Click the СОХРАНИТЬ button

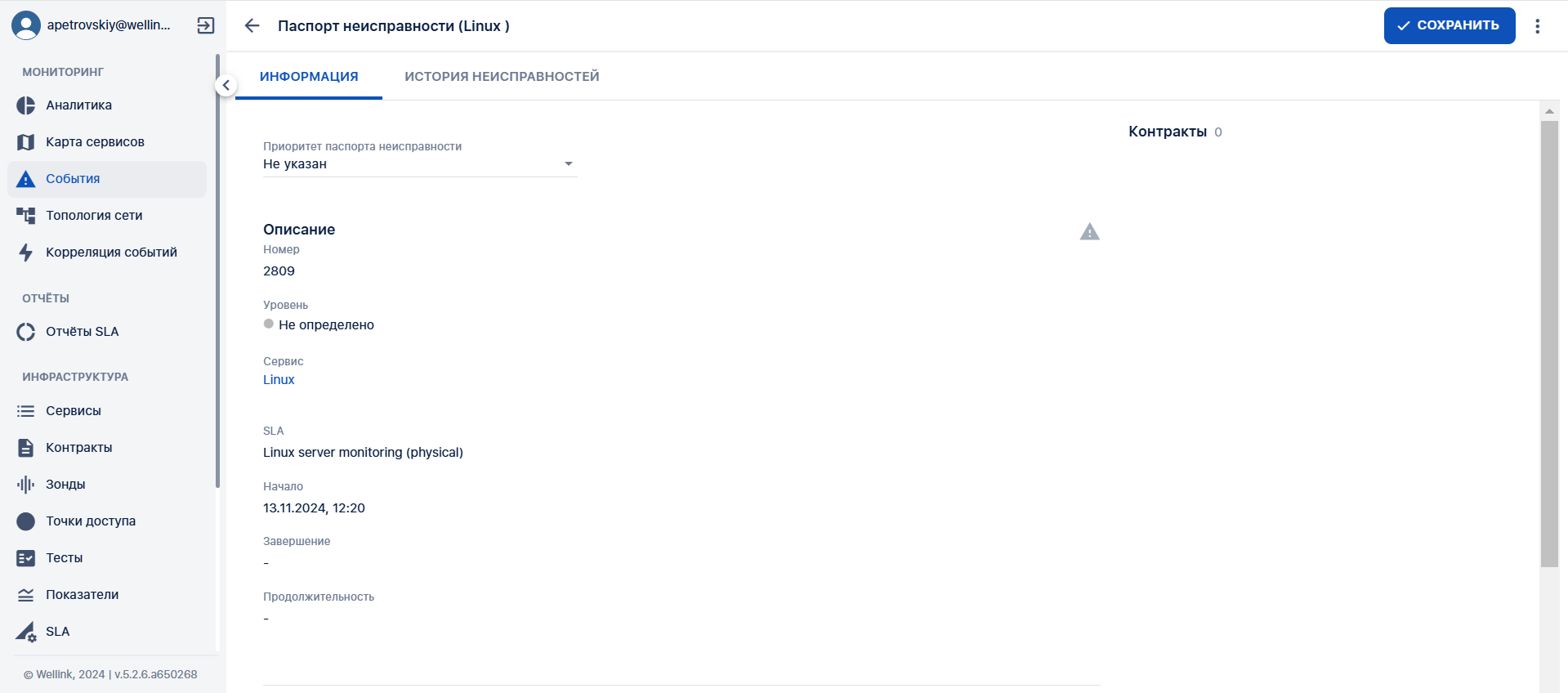tap(1450, 25)
